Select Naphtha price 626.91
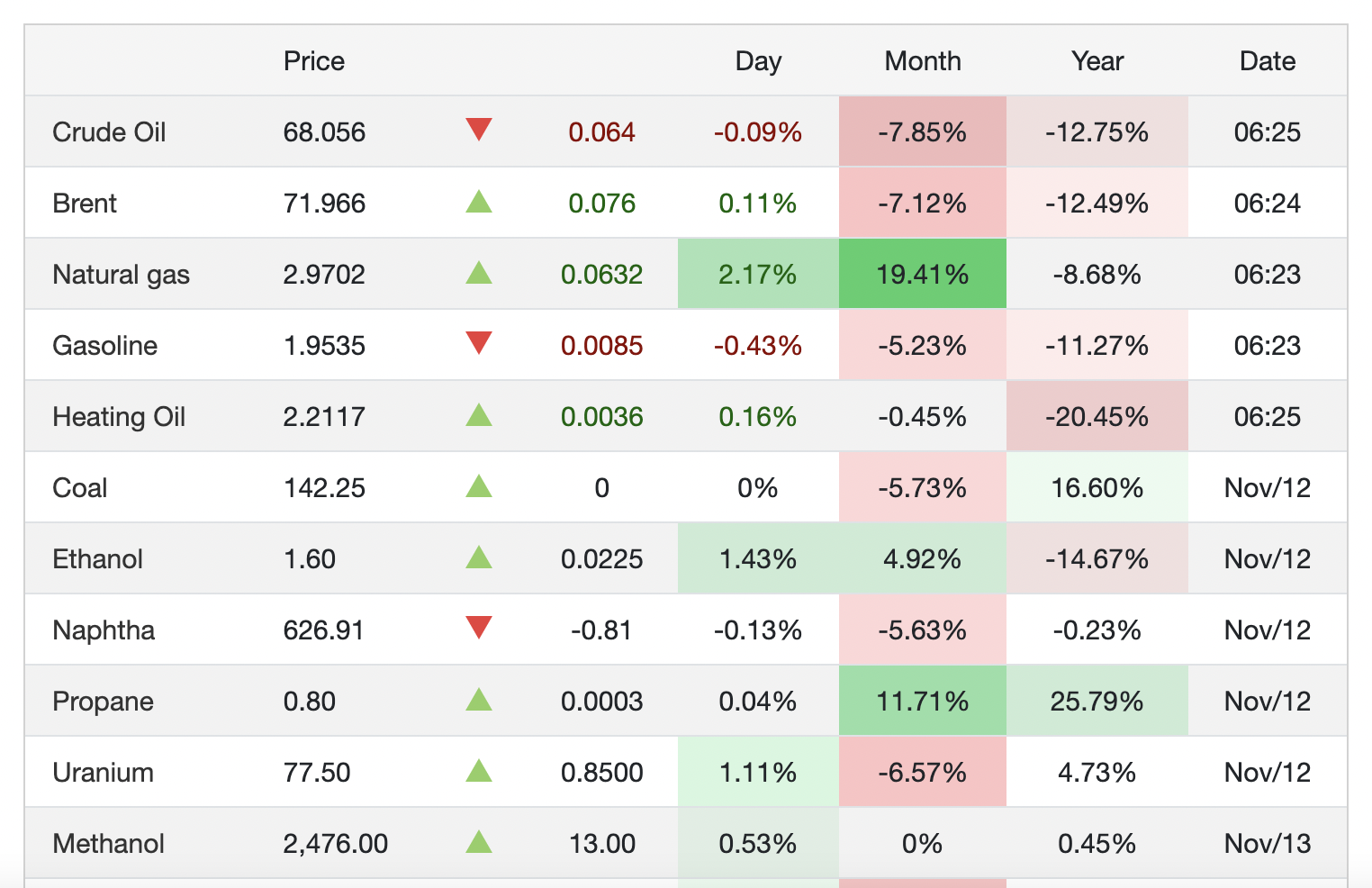1372x888 pixels. coord(323,630)
